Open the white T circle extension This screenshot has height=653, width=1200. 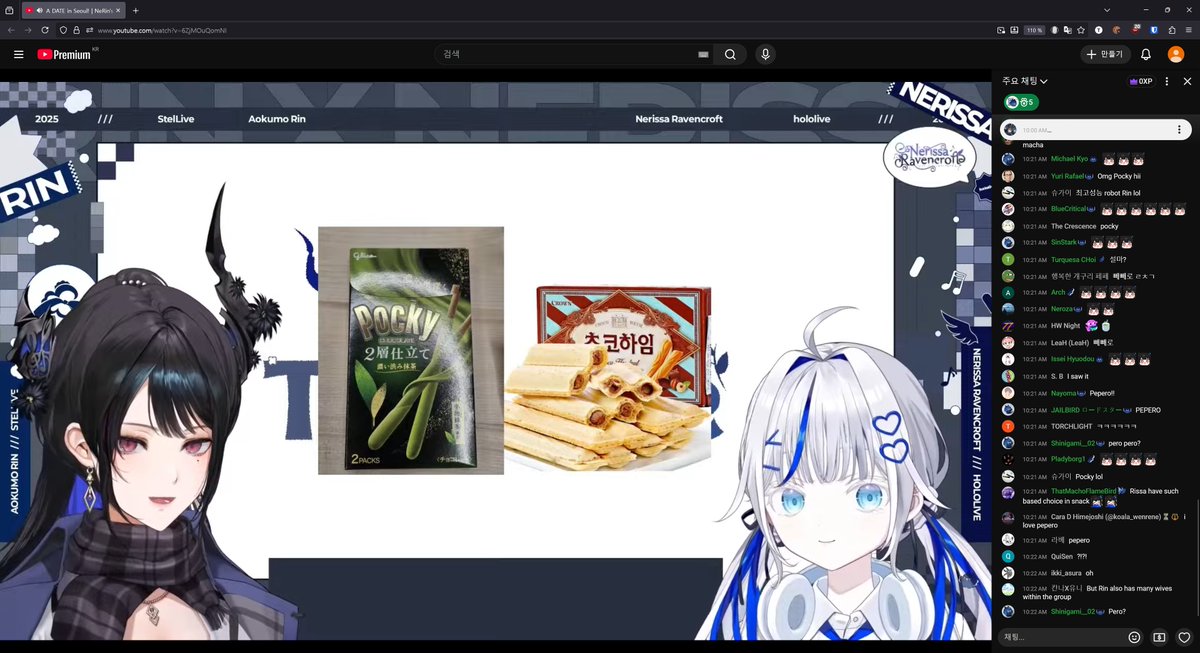(x=1099, y=30)
